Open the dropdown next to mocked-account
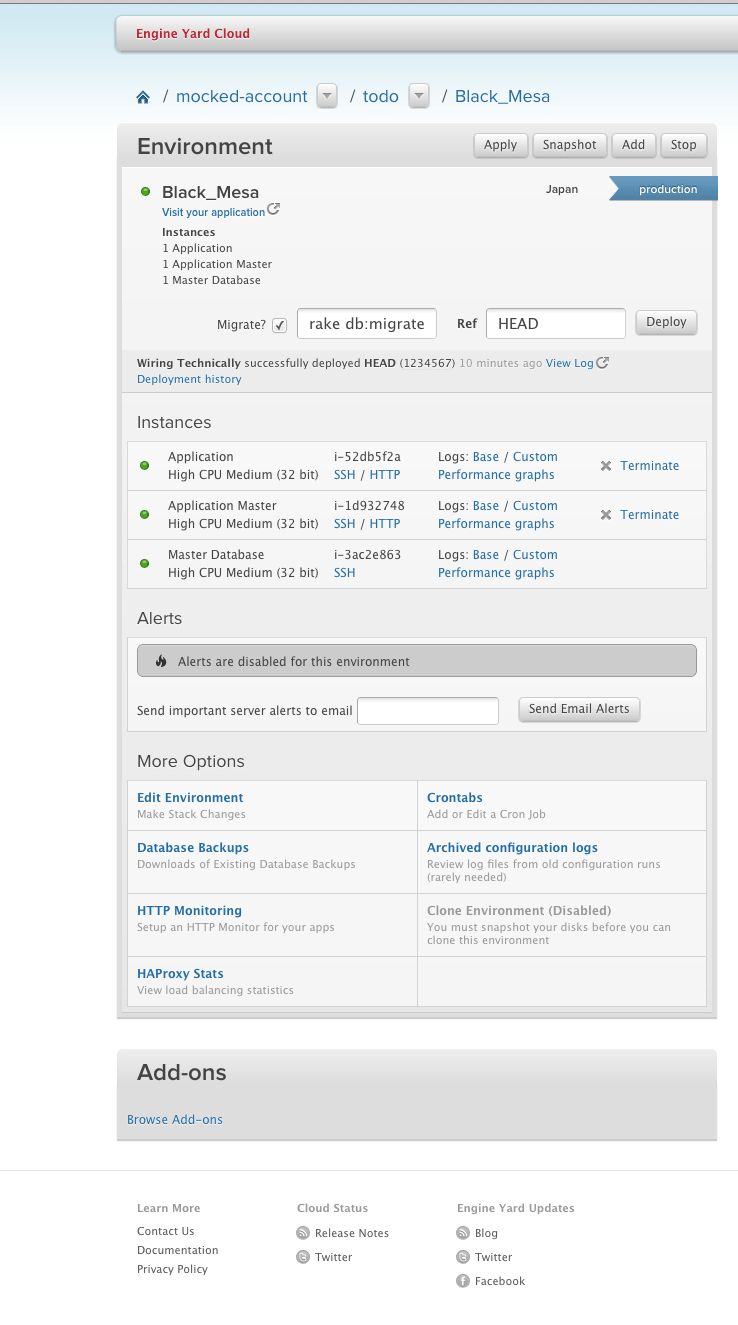This screenshot has height=1325, width=738. pyautogui.click(x=327, y=96)
